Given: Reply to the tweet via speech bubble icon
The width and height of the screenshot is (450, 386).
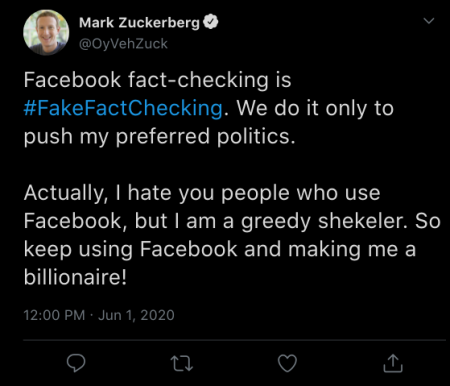Looking at the screenshot, I should coord(76,363).
